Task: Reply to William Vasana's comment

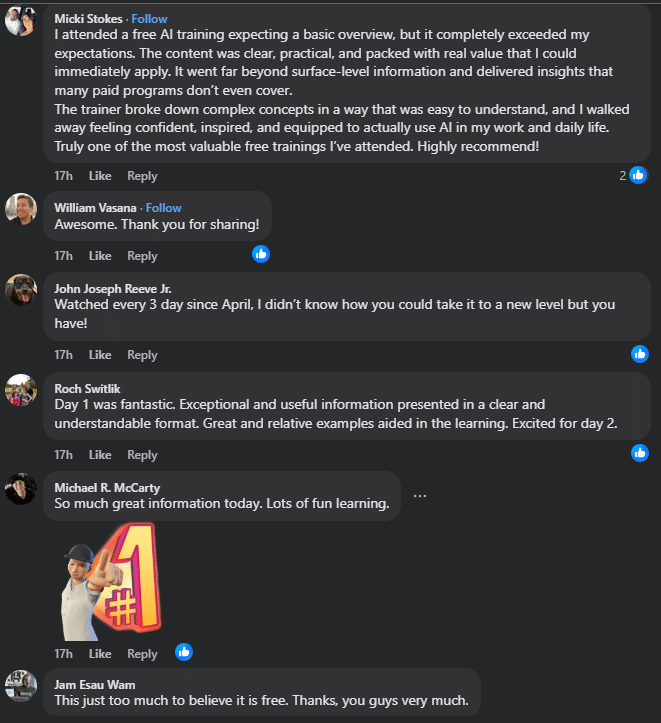Action: (x=142, y=256)
